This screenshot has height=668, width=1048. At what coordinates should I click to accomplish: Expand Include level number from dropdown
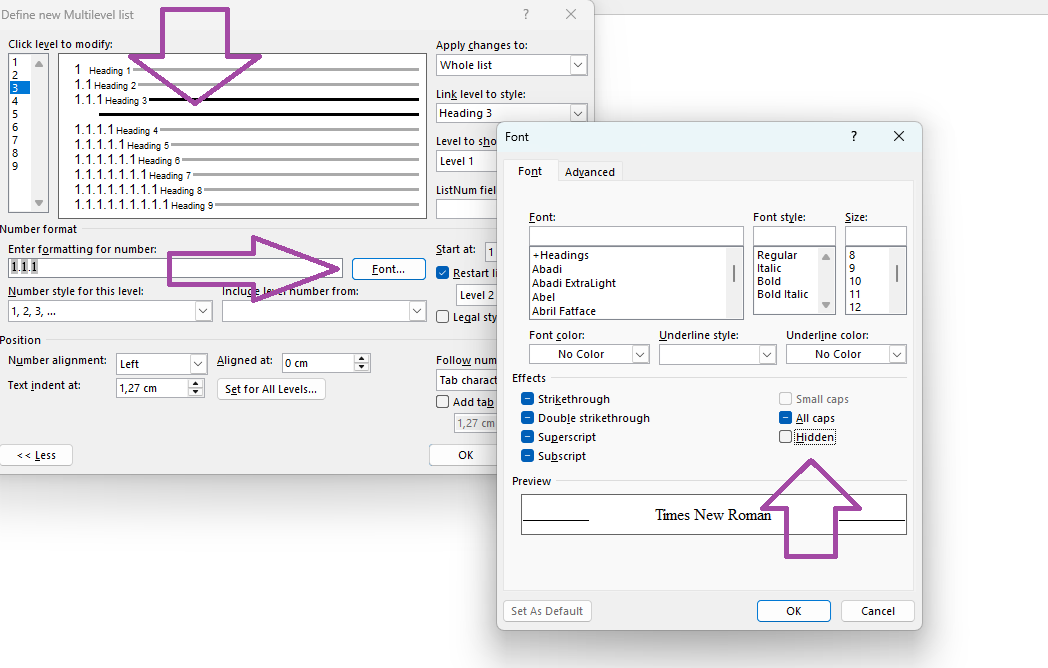point(417,311)
